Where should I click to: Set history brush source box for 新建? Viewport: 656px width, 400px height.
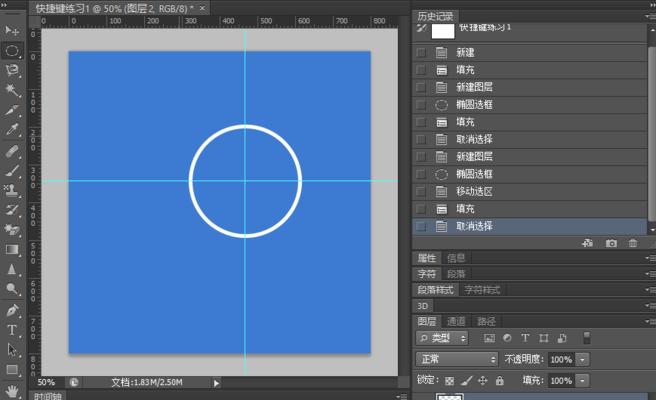[x=421, y=52]
